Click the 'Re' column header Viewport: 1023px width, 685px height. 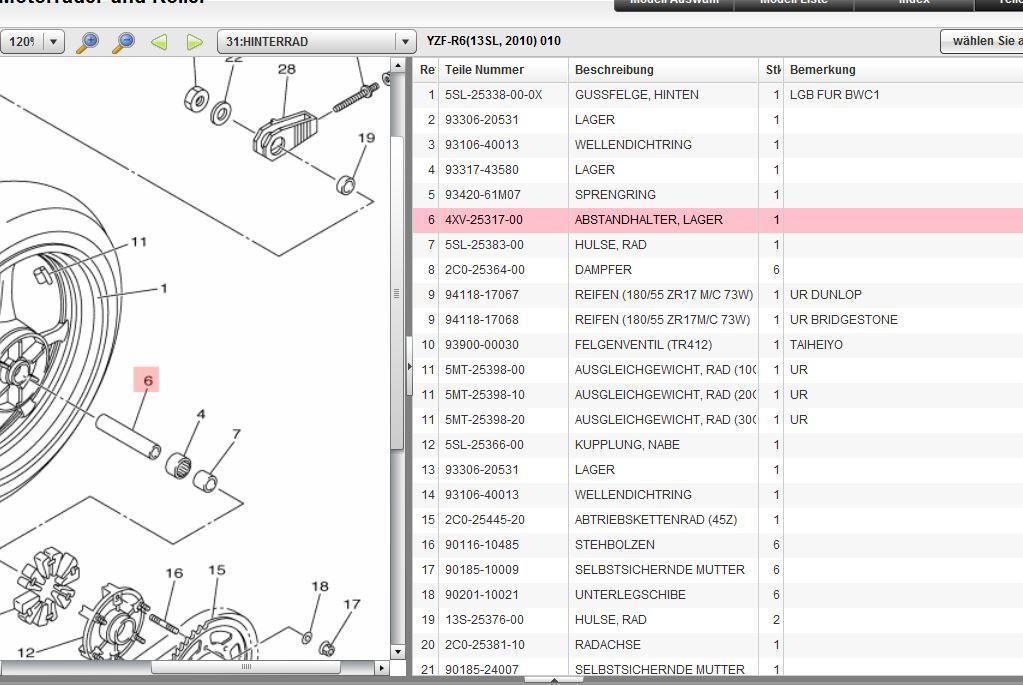(427, 70)
